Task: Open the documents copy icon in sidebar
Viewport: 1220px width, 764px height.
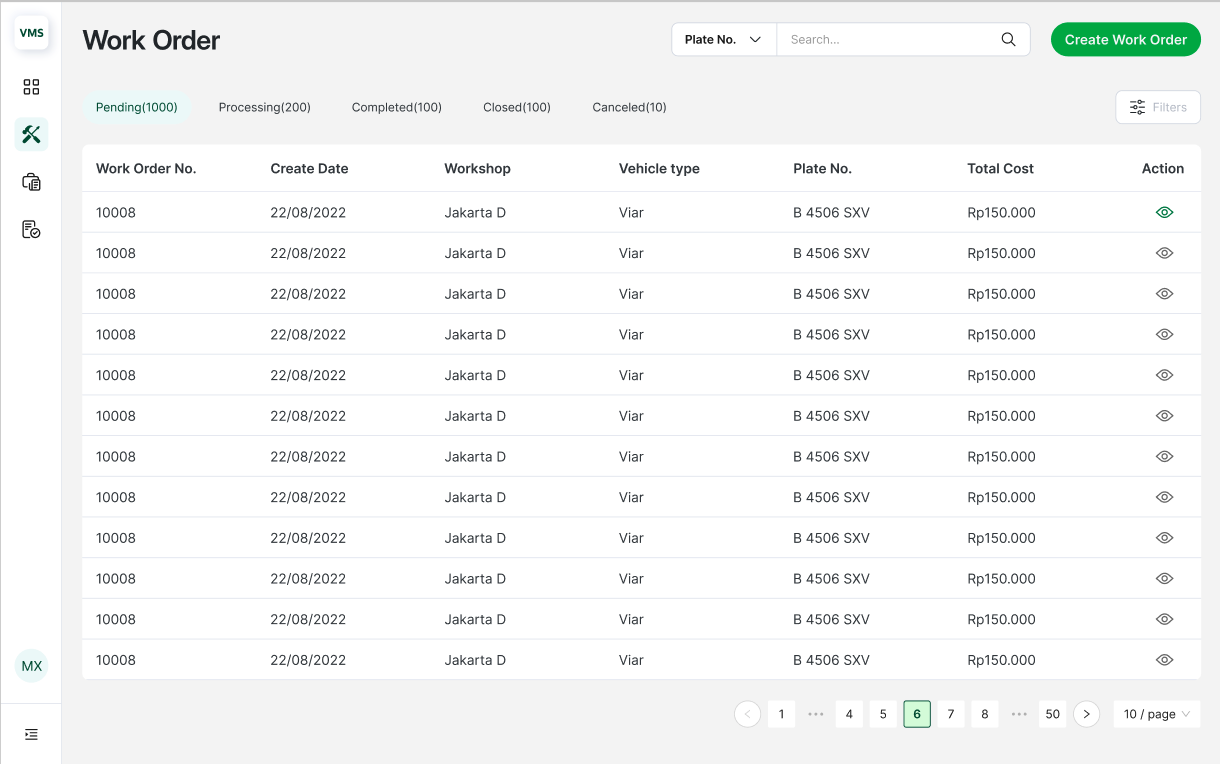Action: click(31, 182)
